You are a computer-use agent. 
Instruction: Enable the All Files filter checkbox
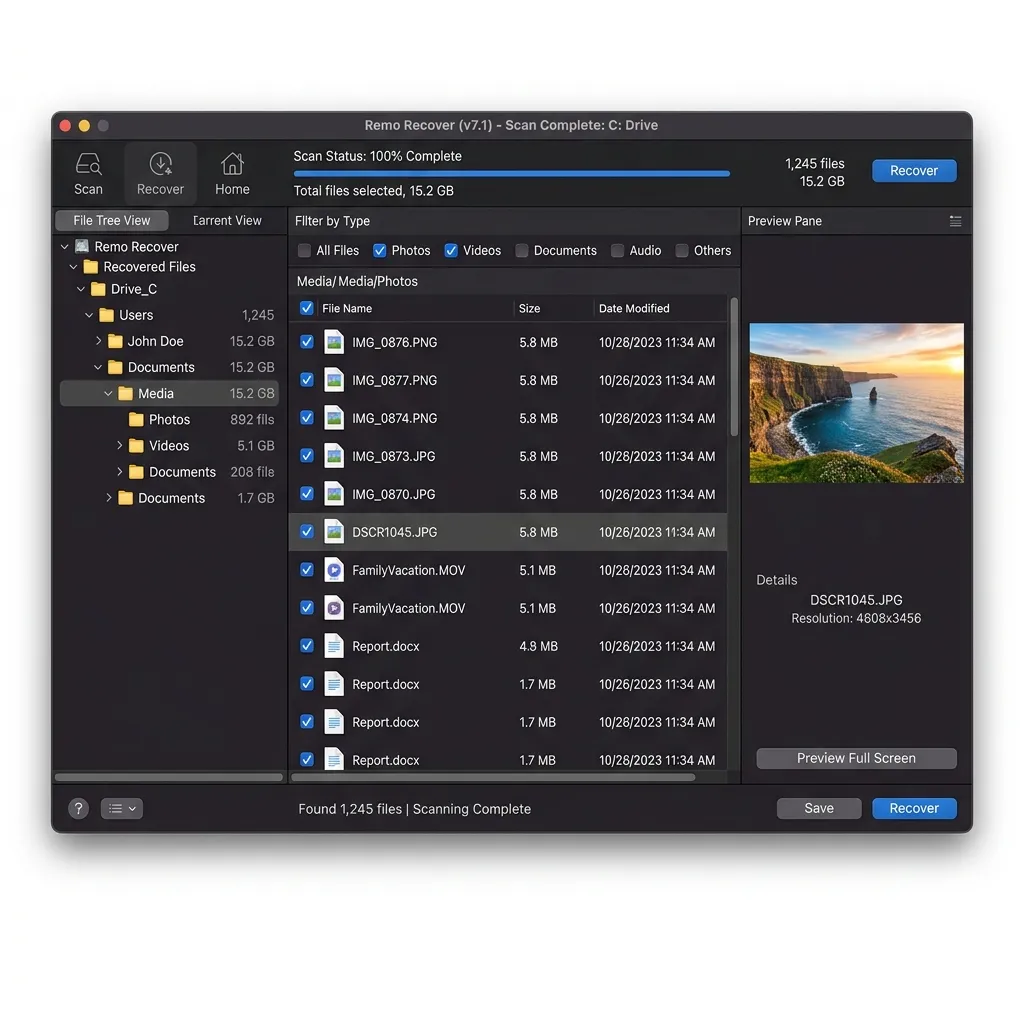[x=304, y=250]
